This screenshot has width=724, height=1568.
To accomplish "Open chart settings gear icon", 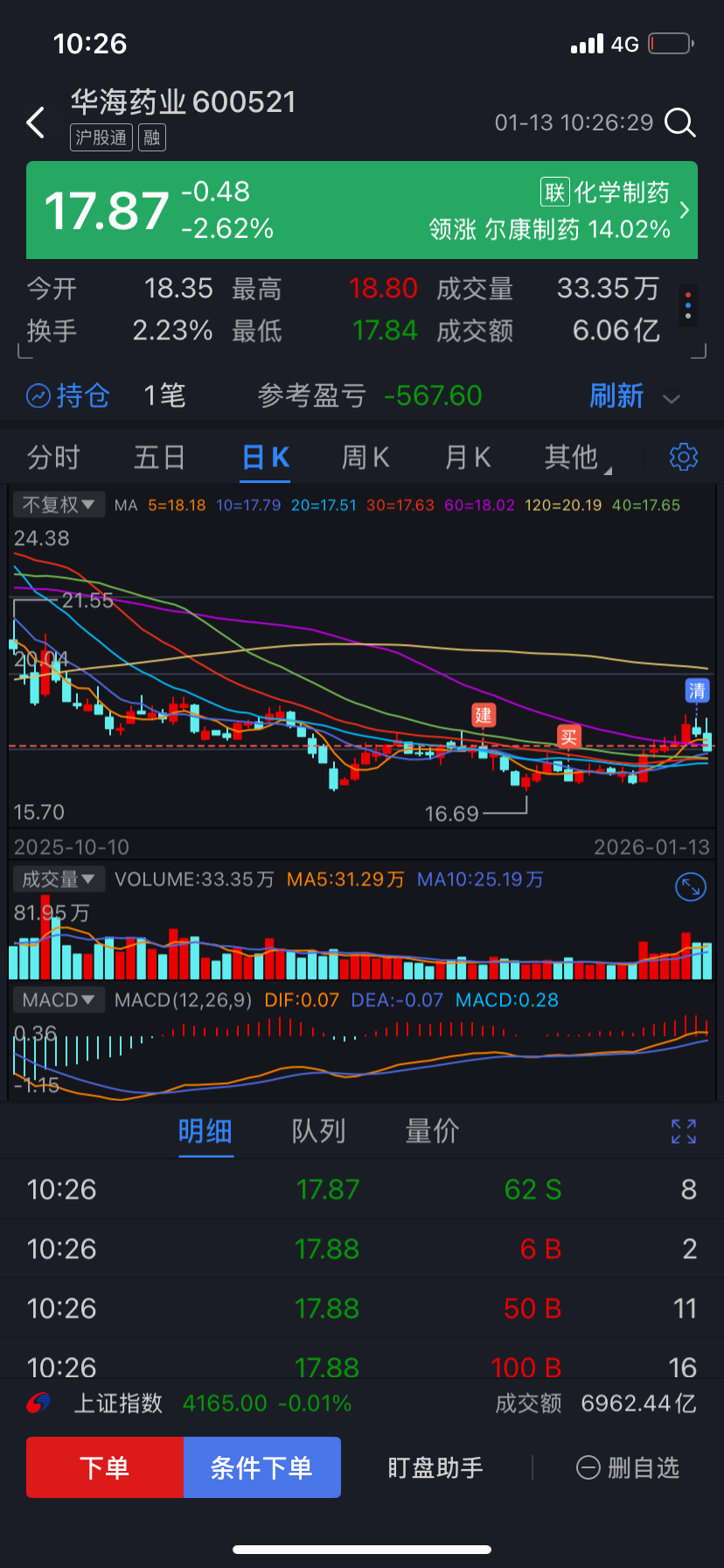I will pyautogui.click(x=684, y=456).
